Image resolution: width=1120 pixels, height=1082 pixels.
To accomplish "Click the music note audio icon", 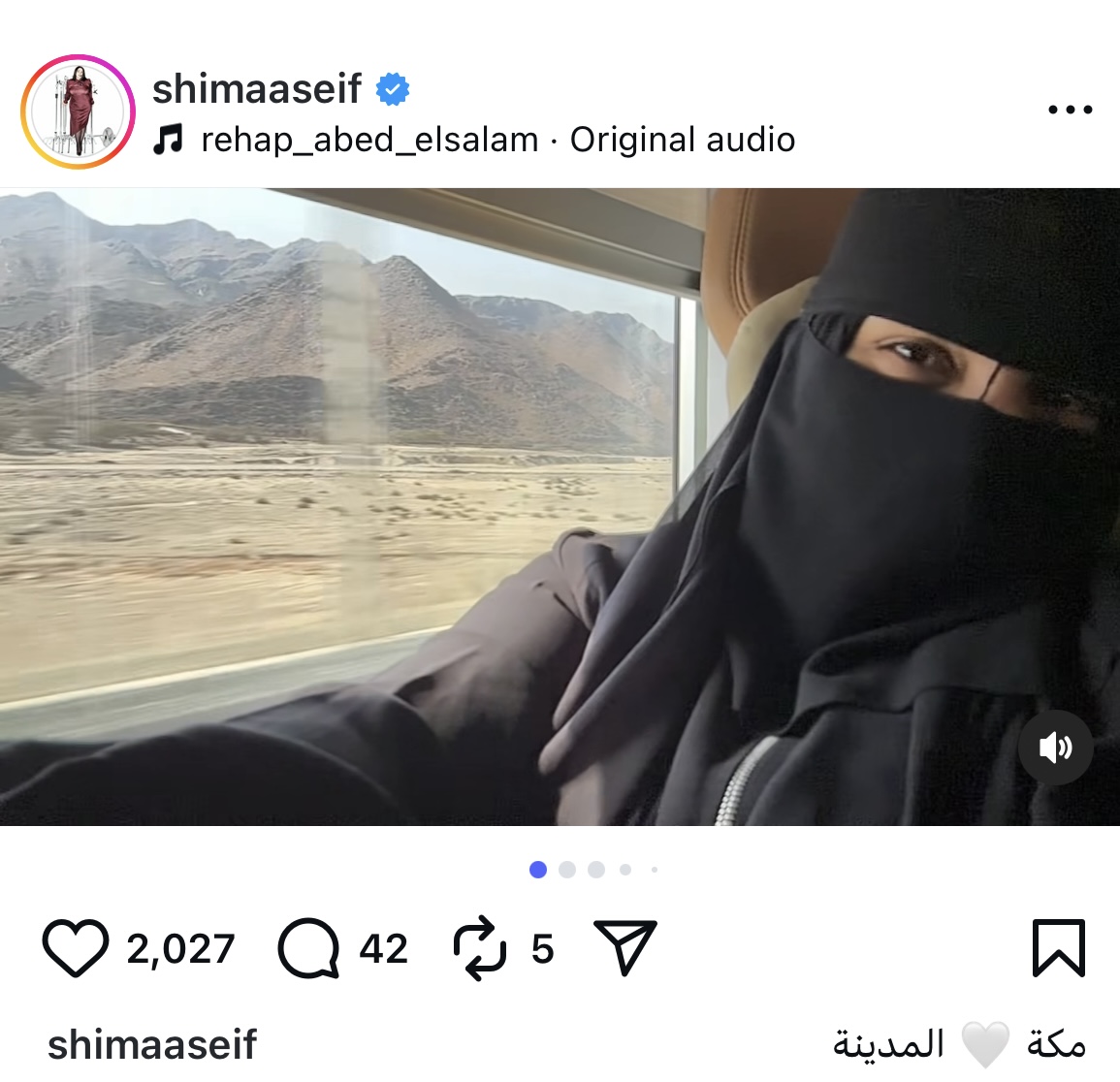I will click(169, 140).
